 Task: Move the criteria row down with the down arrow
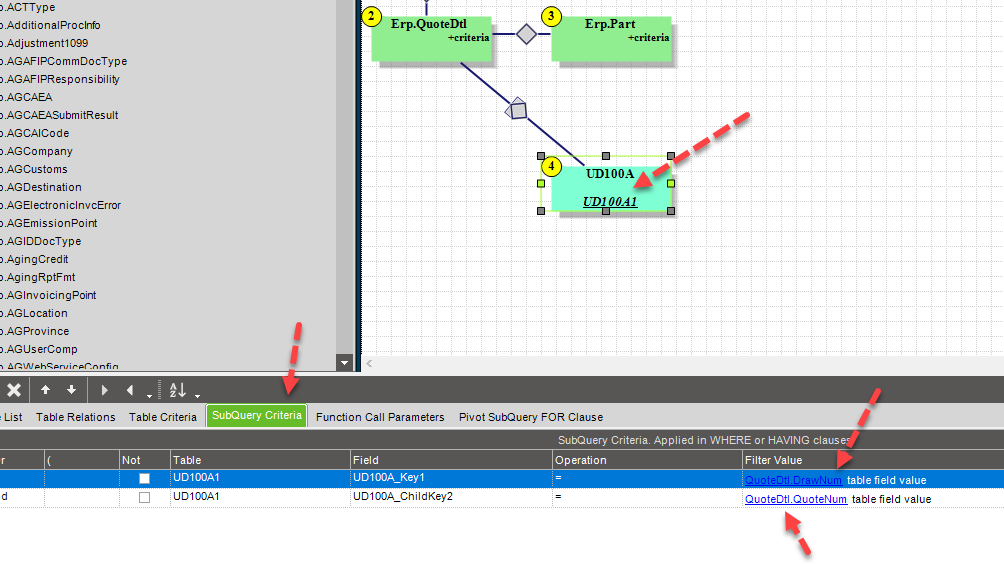(71, 389)
